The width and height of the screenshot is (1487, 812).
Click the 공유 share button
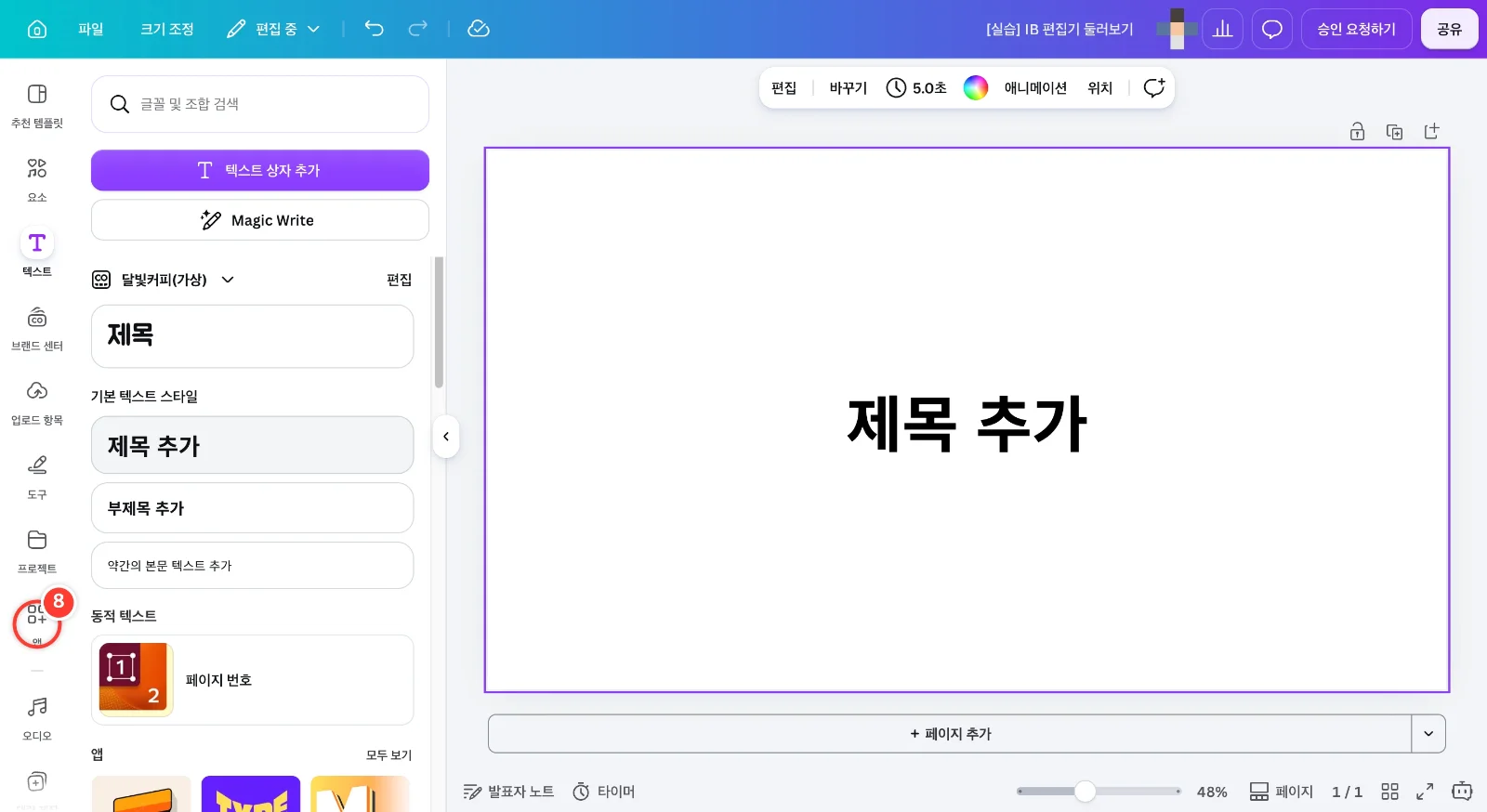tap(1450, 29)
